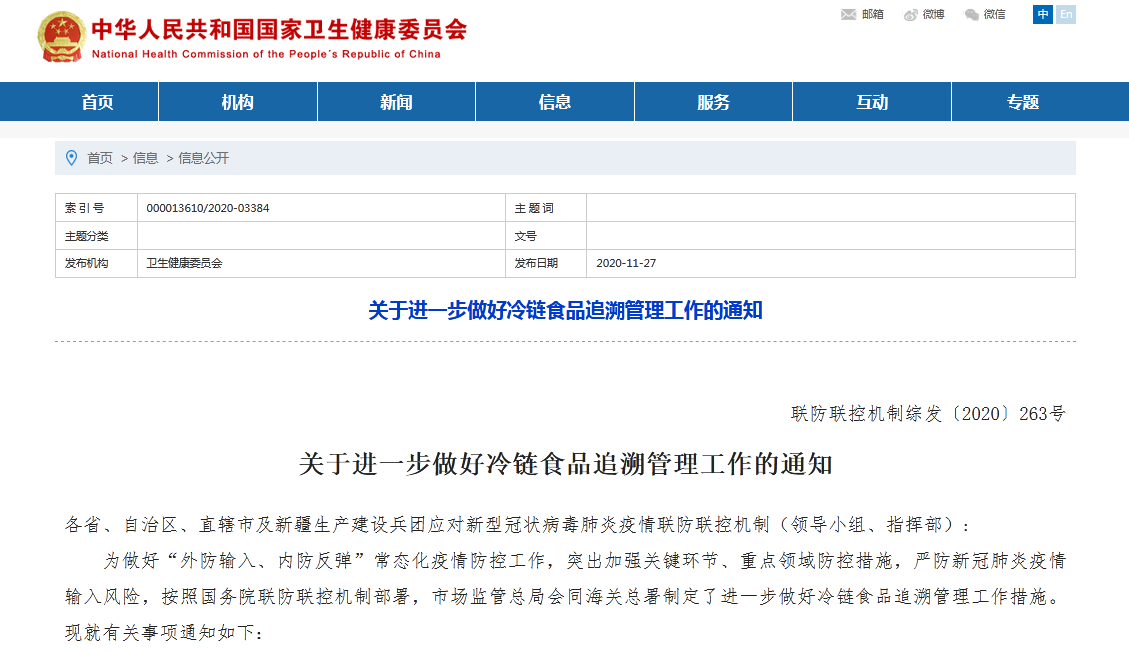Click the 主题分类 label cell

tap(96, 235)
